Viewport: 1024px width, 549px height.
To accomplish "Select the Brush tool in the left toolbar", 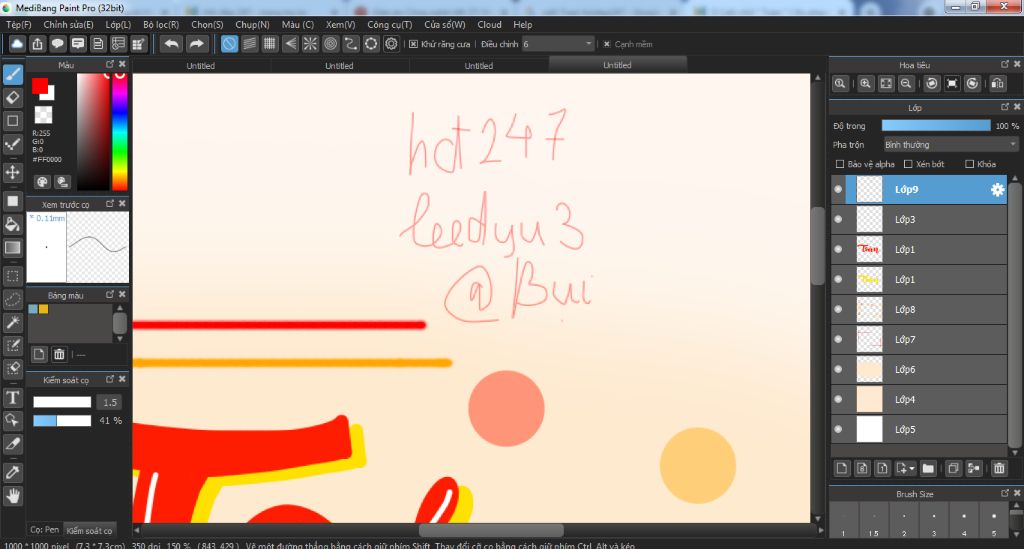I will [x=13, y=74].
